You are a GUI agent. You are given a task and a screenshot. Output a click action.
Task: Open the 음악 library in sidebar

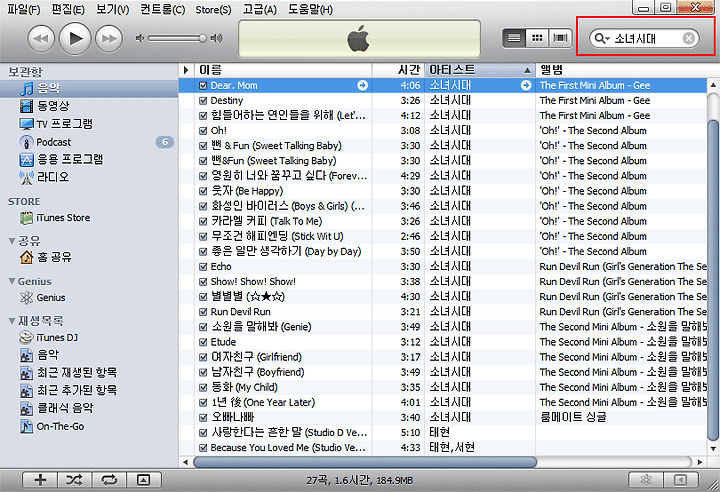pyautogui.click(x=89, y=88)
